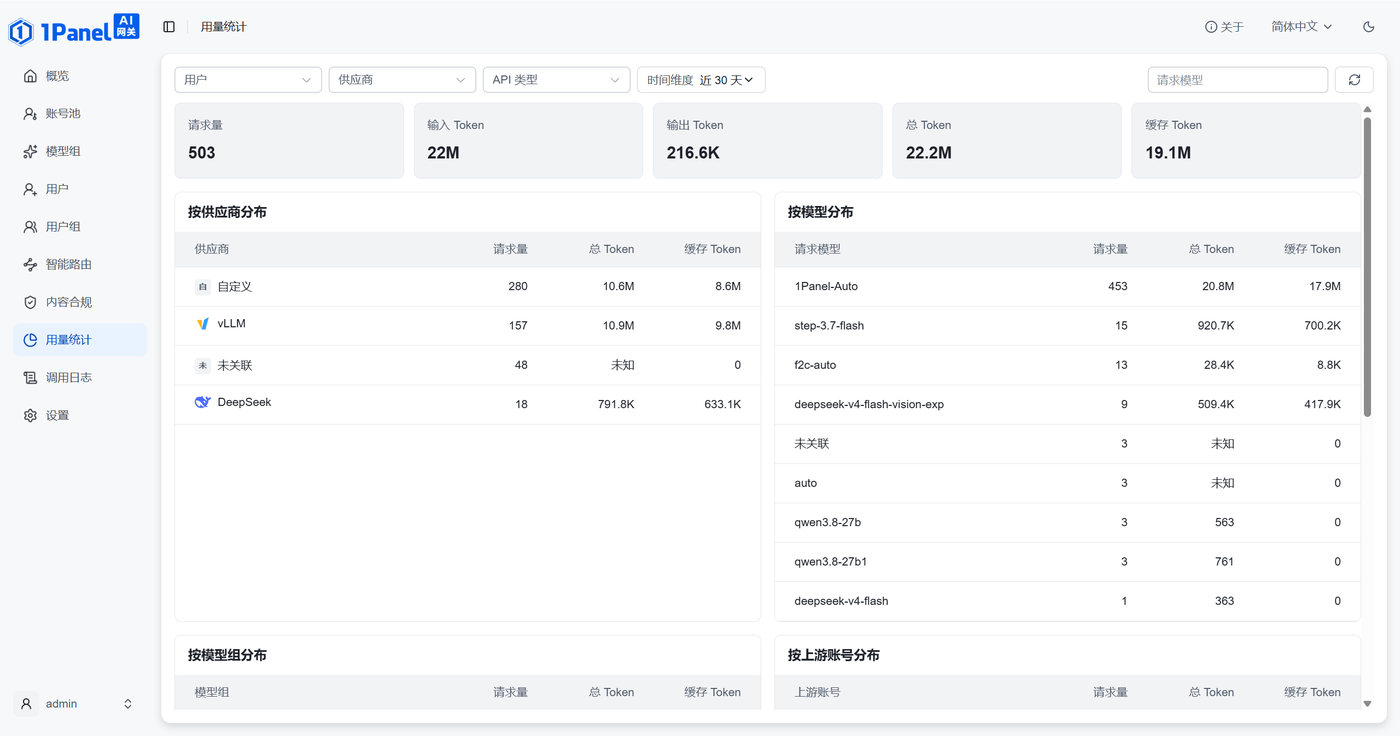Screen dimensions: 1400x736
Task: Click the 供应商 column header
Action: click(x=212, y=249)
